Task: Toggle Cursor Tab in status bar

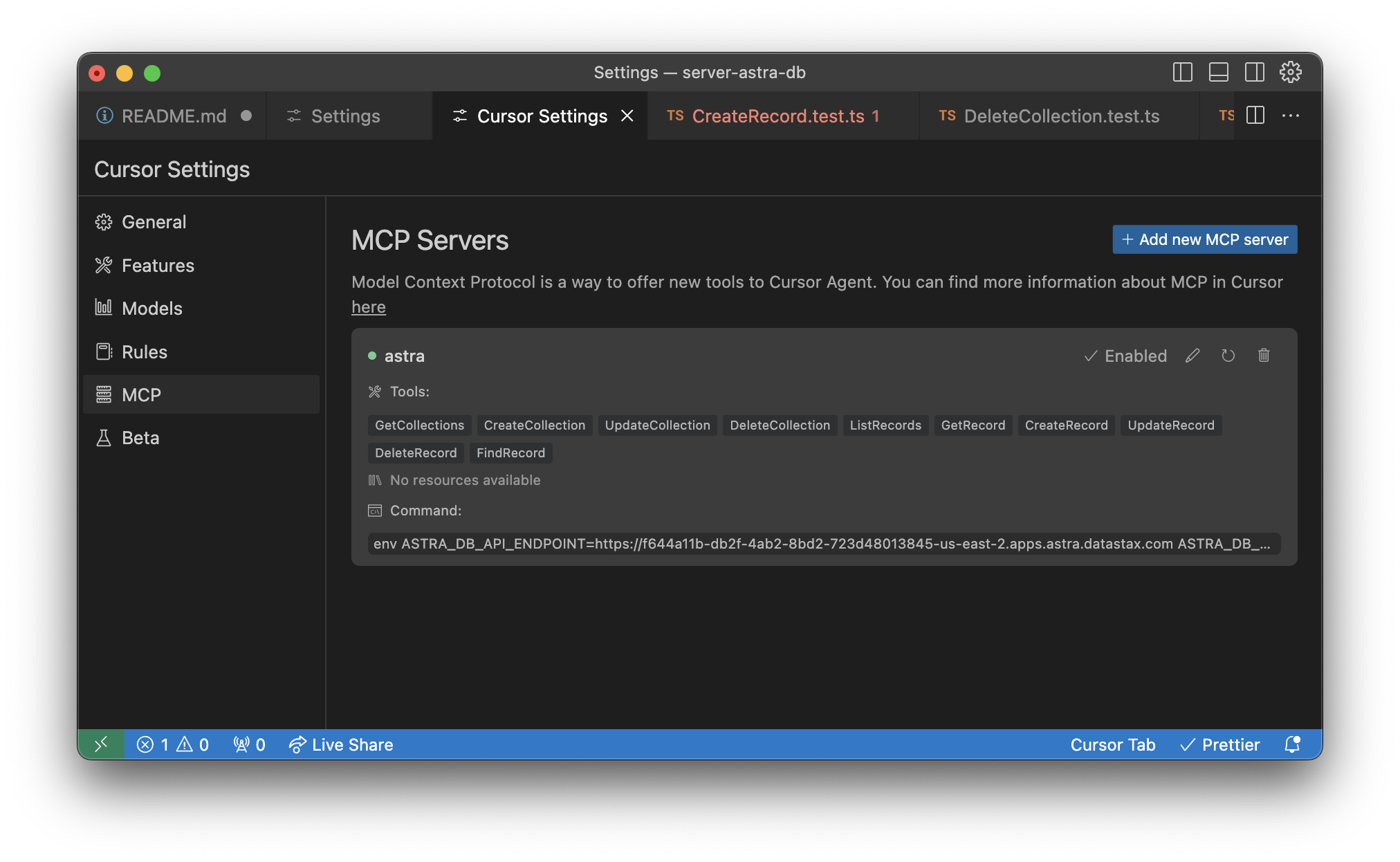Action: 1112,744
